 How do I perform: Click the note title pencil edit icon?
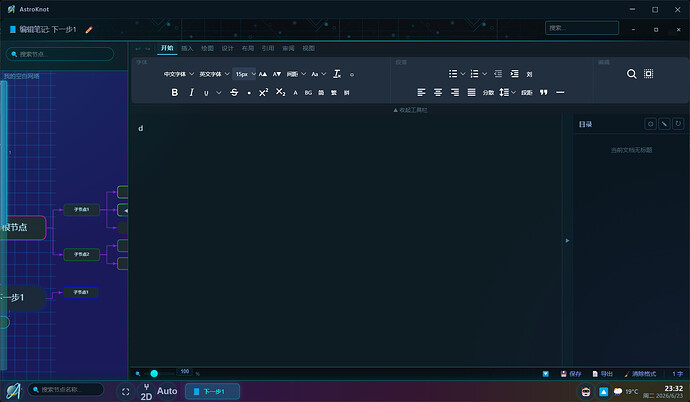point(89,29)
